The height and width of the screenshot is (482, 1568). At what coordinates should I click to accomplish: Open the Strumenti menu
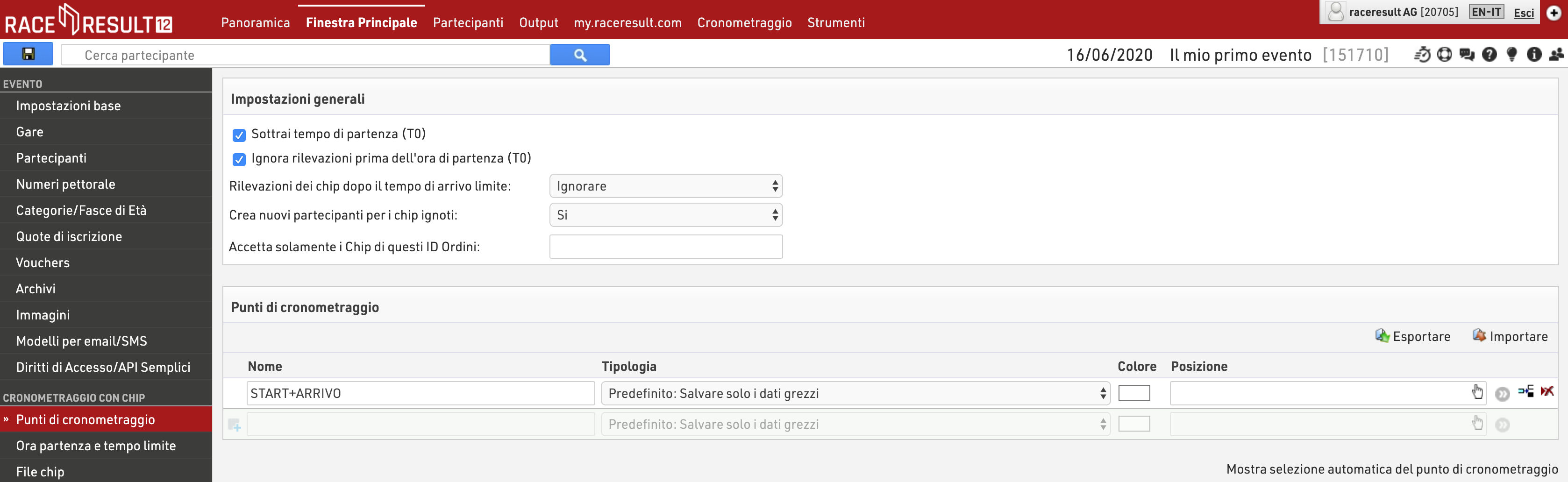(x=836, y=22)
